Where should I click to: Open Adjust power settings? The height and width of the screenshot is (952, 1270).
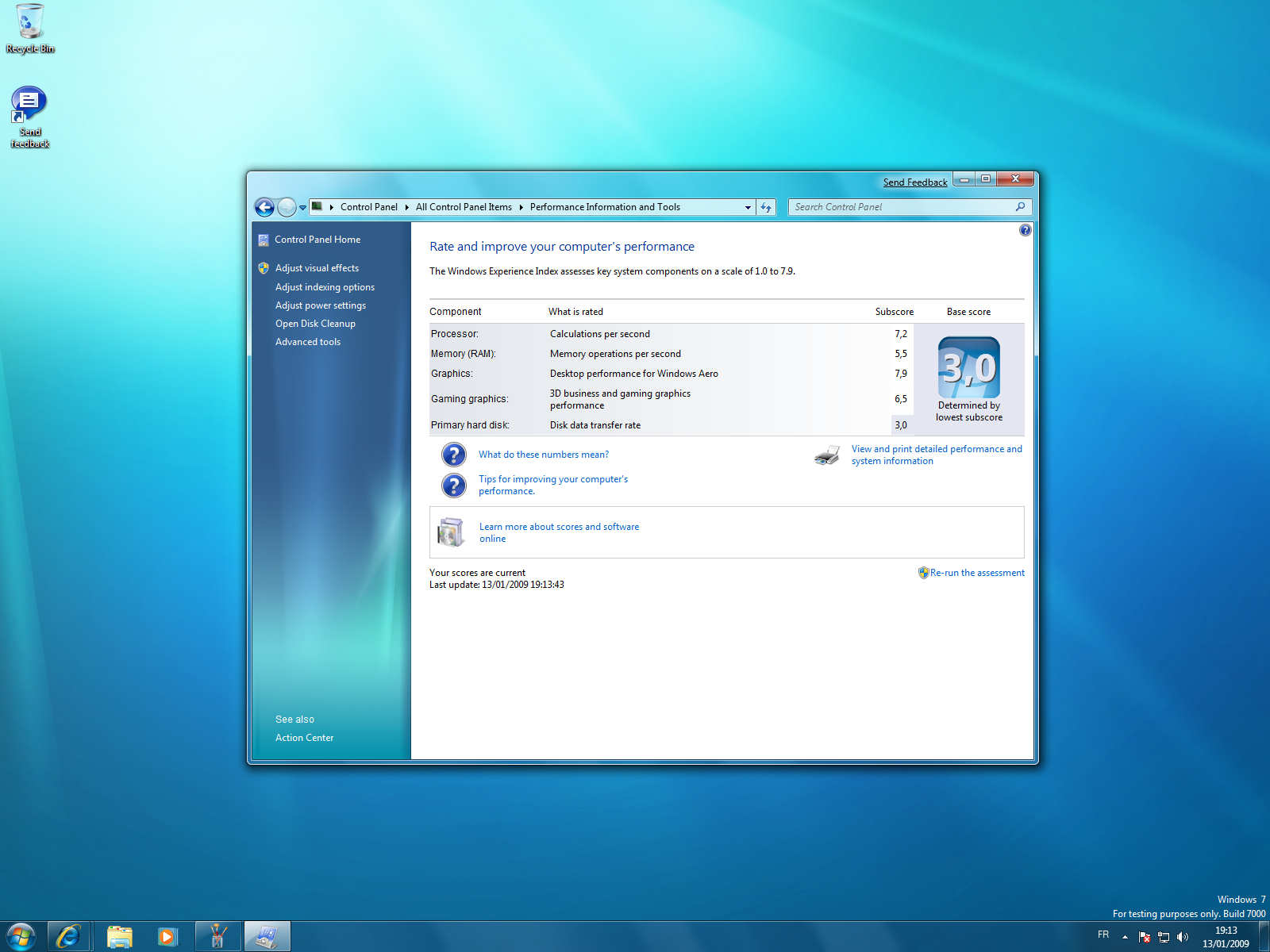321,305
